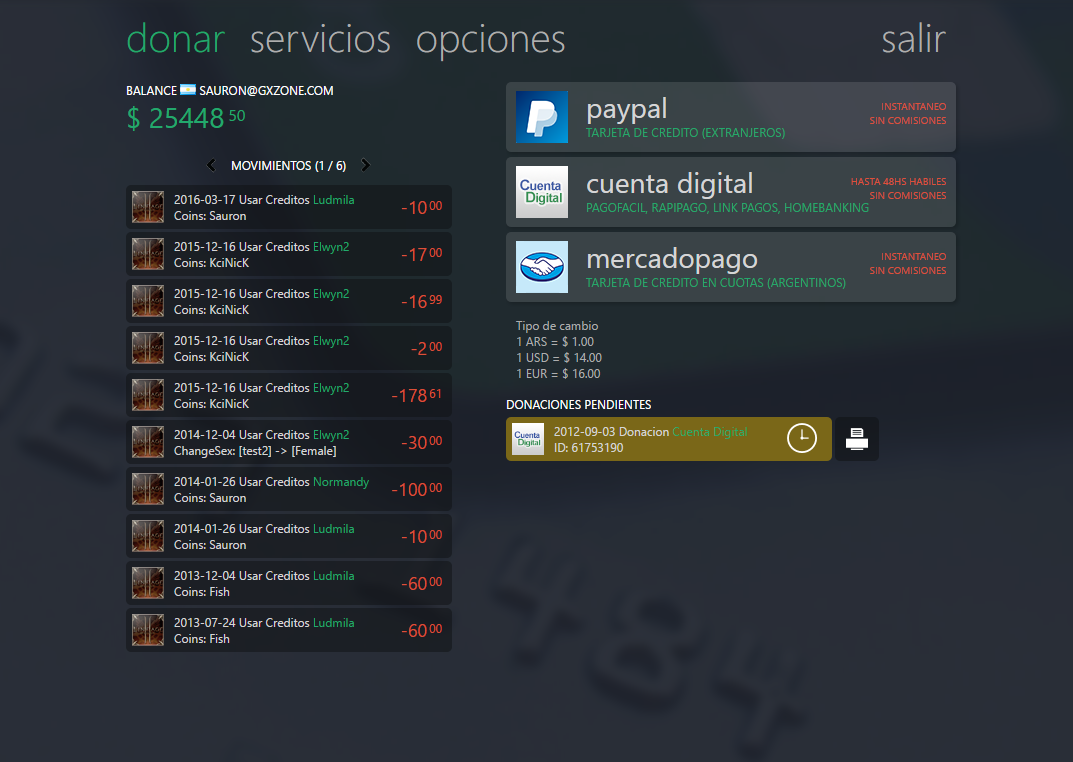Click the MercadoPago handshake icon
The image size is (1073, 762).
coord(541,267)
